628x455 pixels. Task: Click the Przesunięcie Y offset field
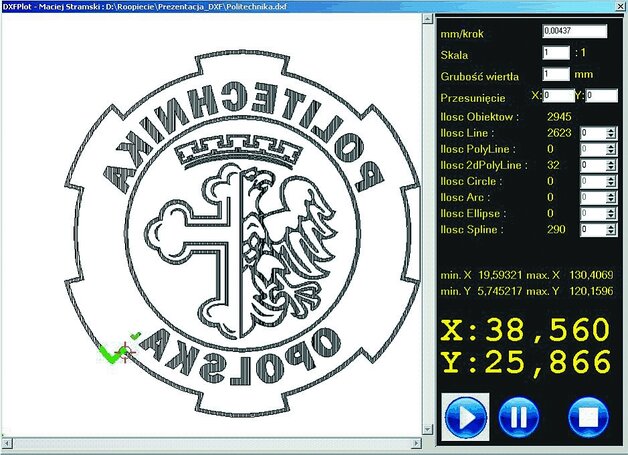[603, 96]
